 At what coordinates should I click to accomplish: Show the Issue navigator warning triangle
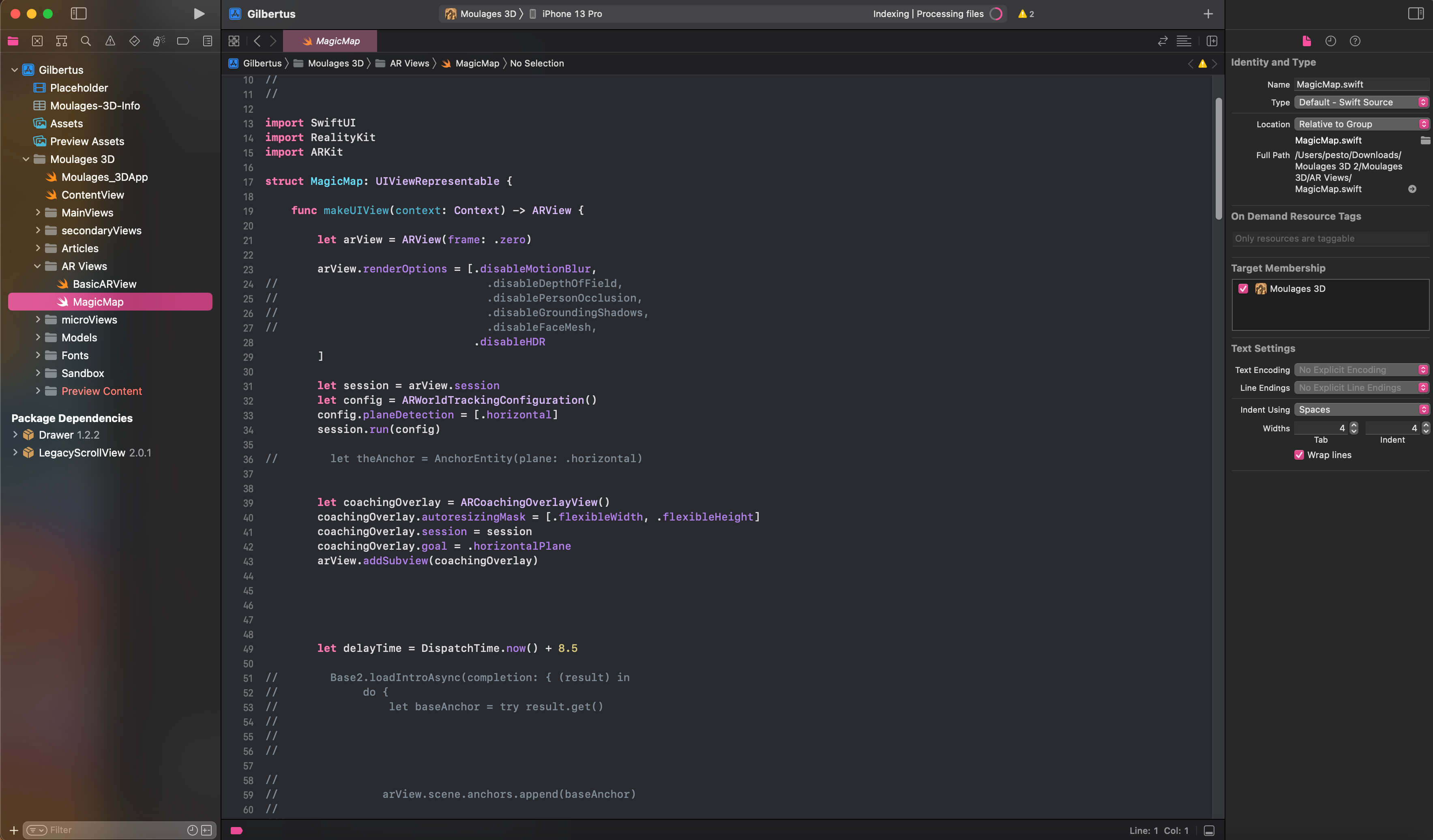click(110, 41)
